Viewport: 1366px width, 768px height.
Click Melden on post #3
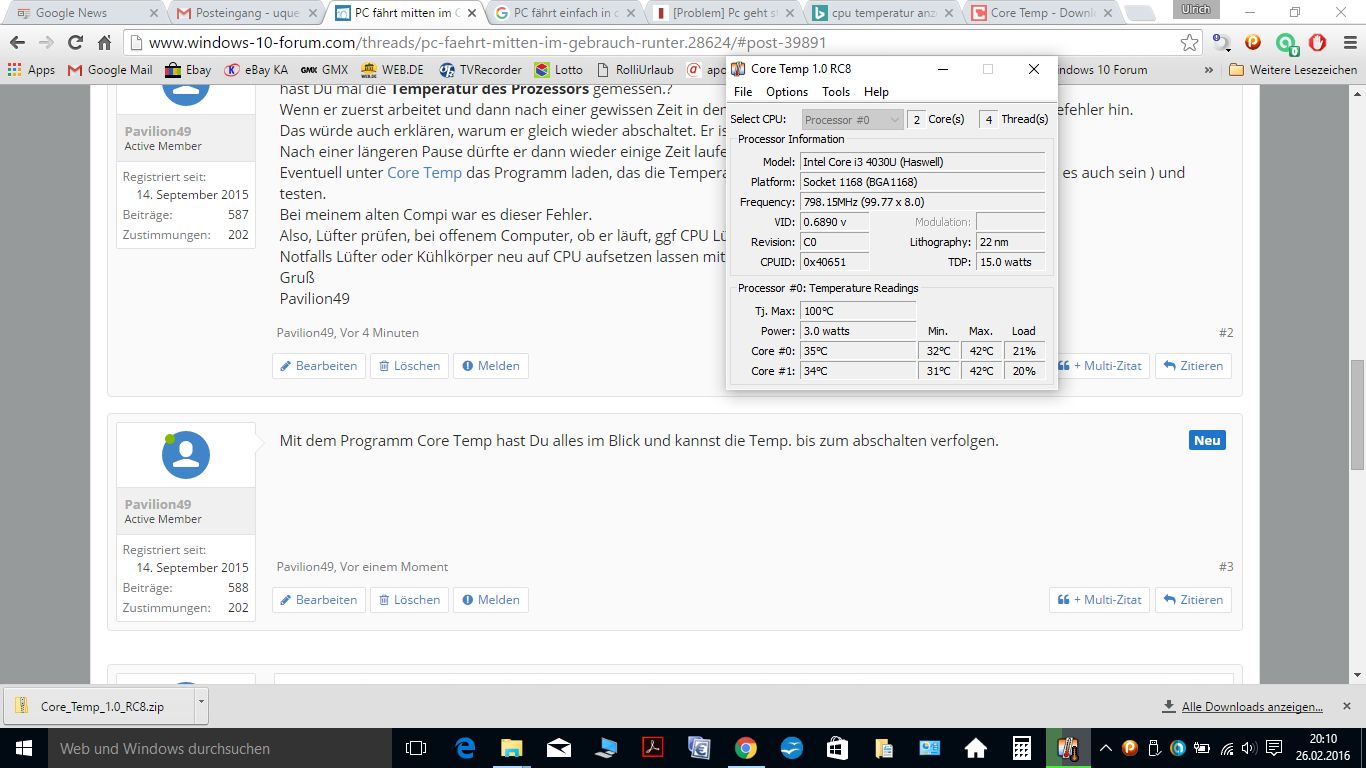click(x=491, y=600)
